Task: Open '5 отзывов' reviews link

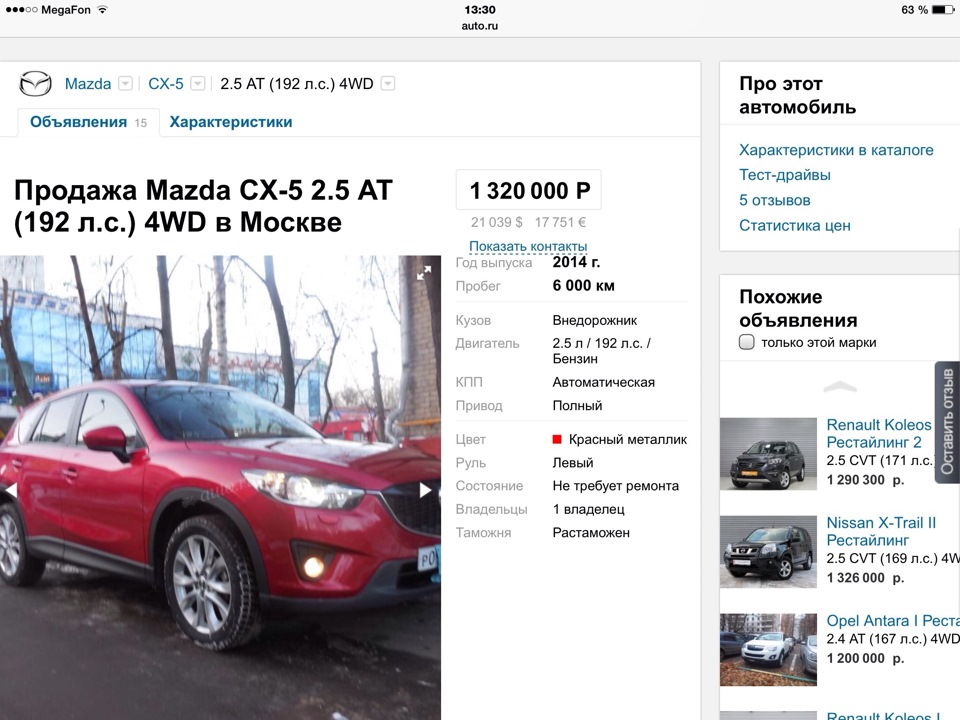Action: pos(774,200)
